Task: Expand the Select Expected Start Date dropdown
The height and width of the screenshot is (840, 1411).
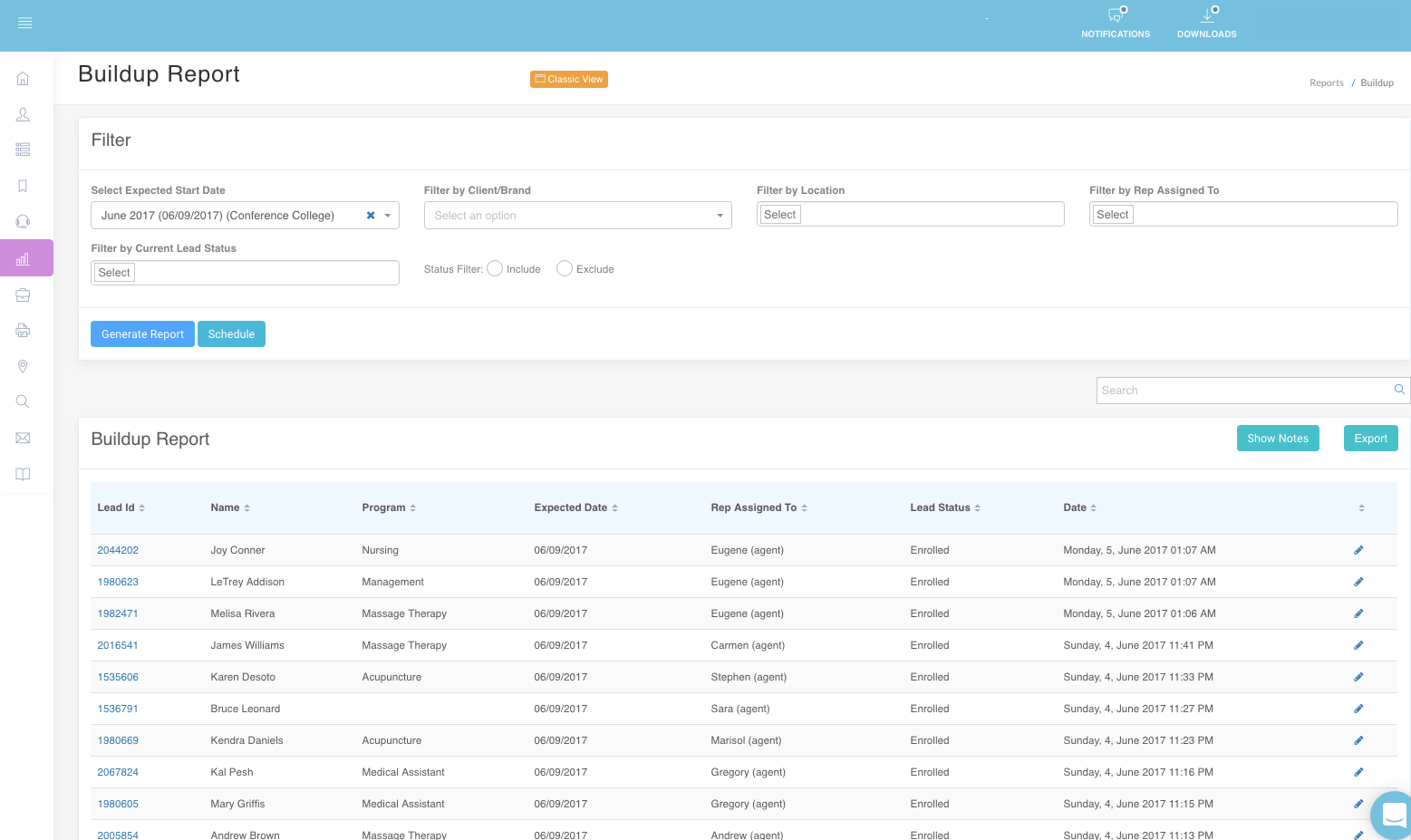Action: [388, 216]
